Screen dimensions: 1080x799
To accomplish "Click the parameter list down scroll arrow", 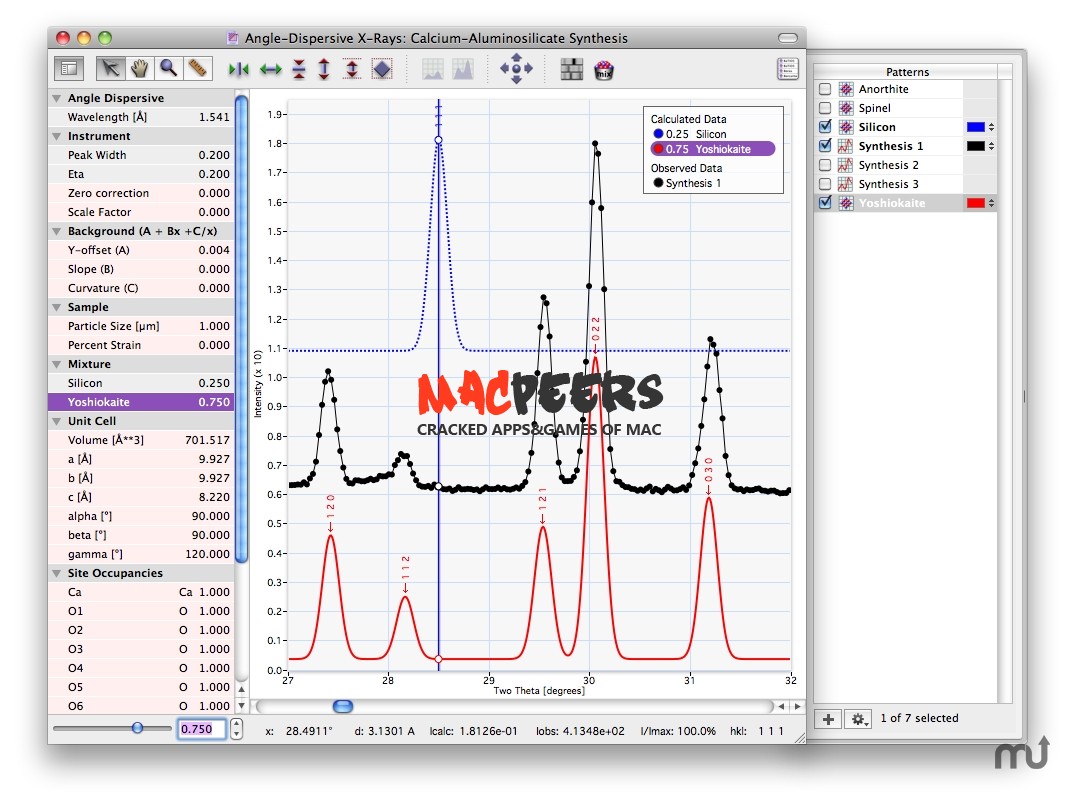I will coord(241,706).
